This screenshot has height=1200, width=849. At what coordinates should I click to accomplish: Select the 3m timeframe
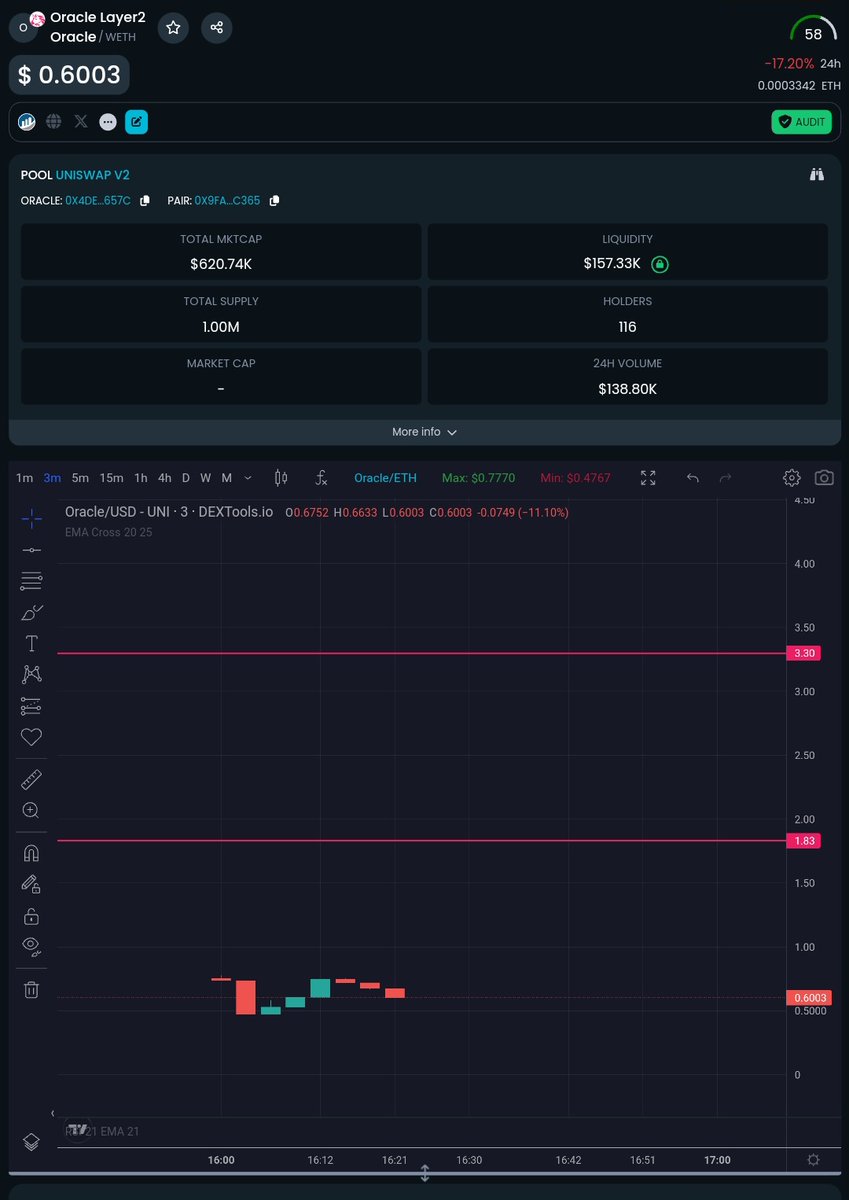(x=52, y=478)
